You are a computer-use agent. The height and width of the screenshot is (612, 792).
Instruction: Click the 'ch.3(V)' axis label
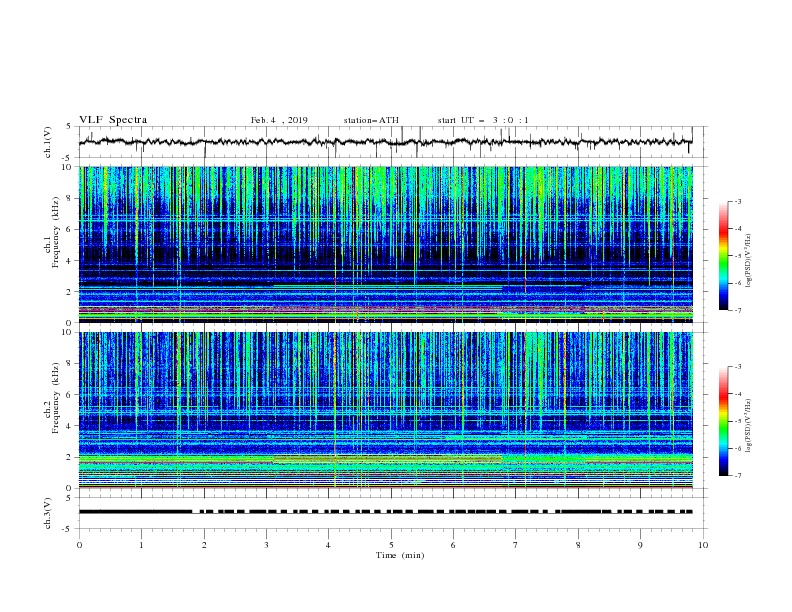[48, 513]
